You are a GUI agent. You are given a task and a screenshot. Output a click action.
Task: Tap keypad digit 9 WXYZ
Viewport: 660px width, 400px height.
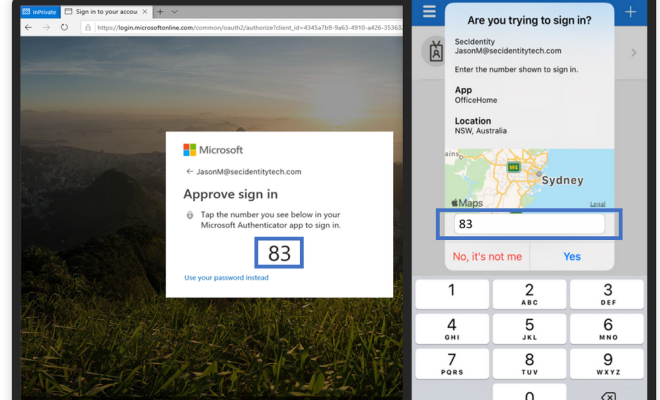pyautogui.click(x=607, y=364)
